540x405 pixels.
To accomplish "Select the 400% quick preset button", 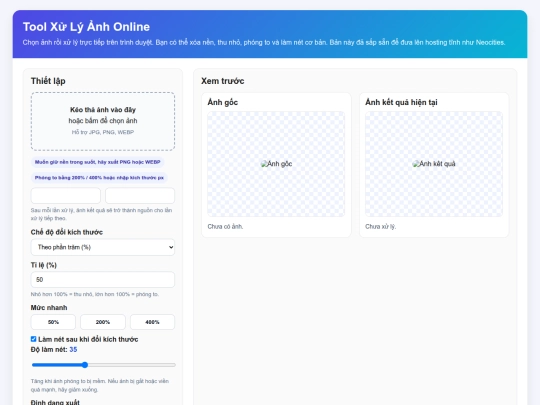I will tap(152, 322).
